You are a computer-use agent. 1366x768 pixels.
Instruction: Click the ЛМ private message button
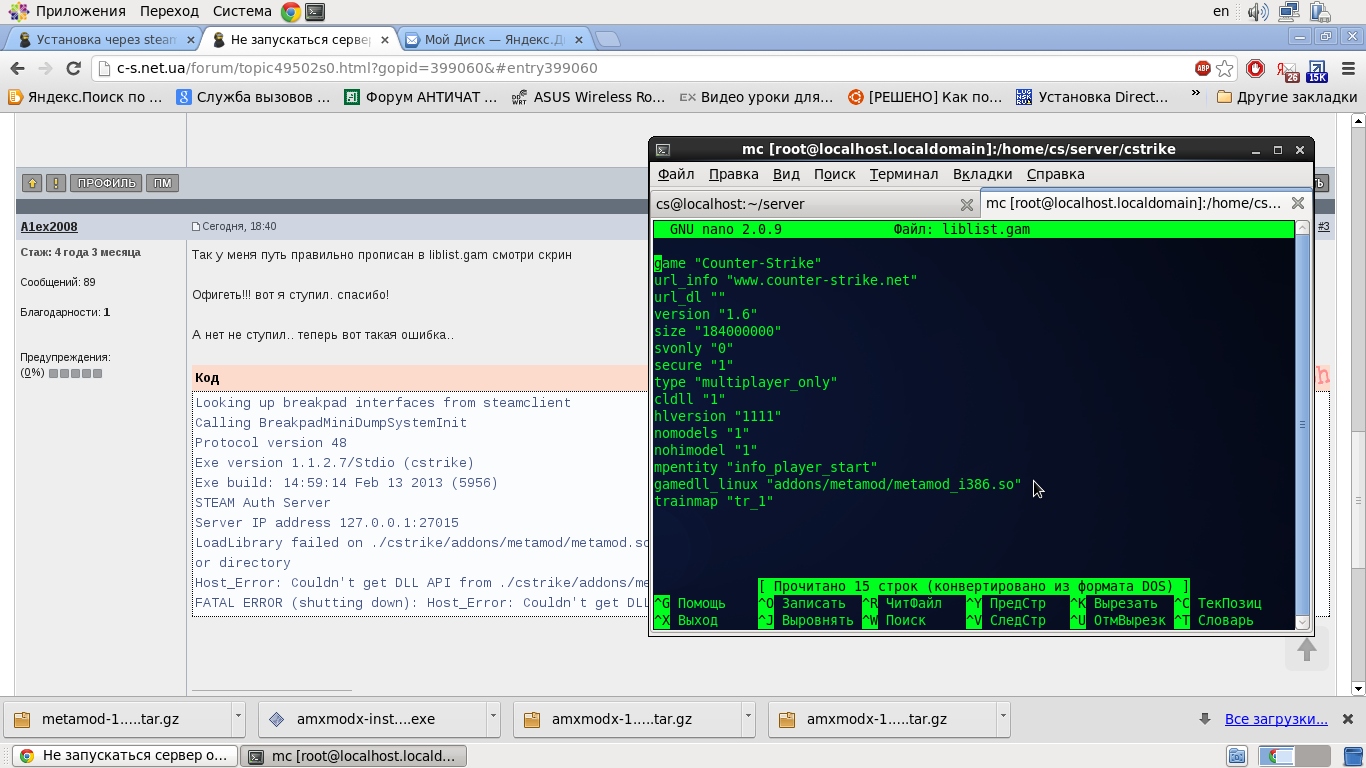[162, 183]
